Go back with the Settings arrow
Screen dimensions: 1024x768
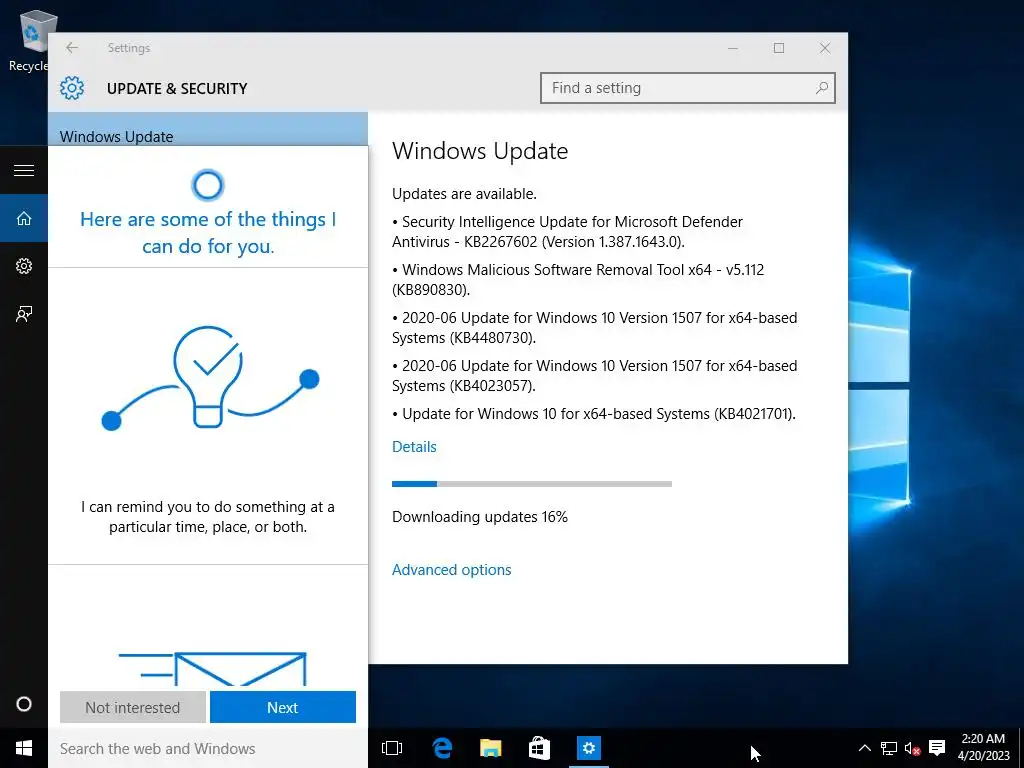(x=72, y=48)
